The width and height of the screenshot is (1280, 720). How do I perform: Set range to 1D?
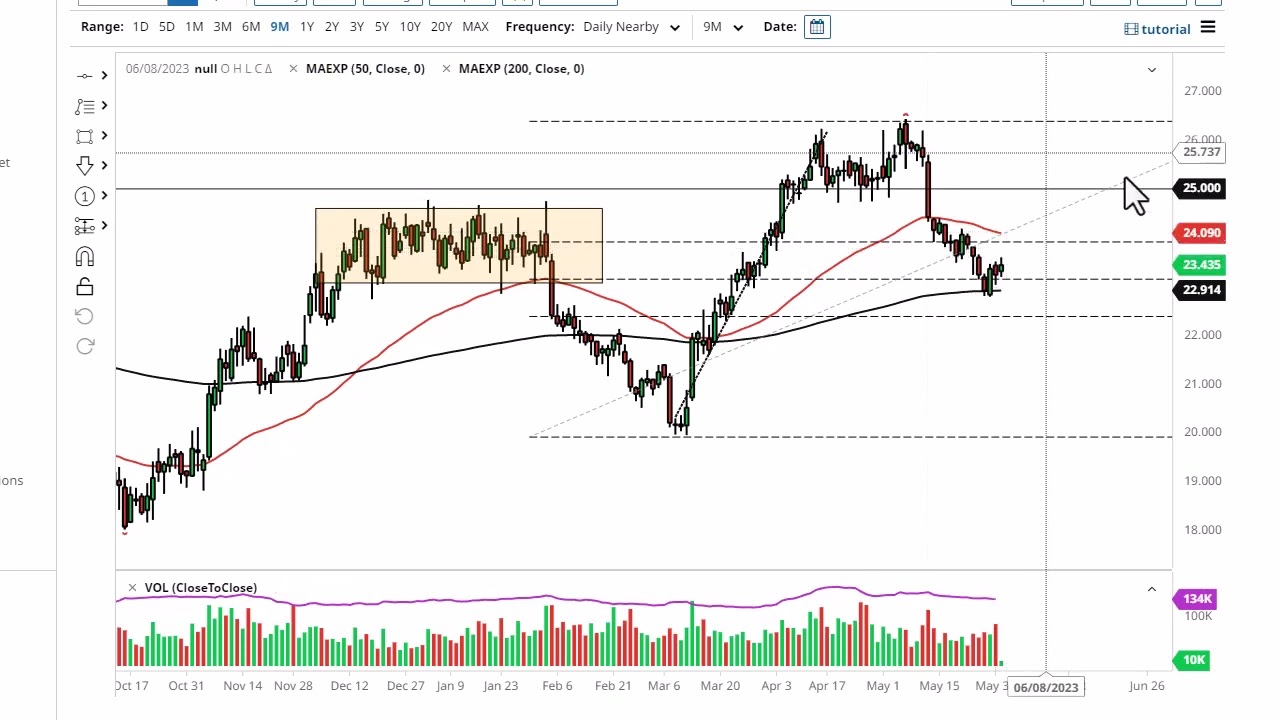pyautogui.click(x=141, y=27)
